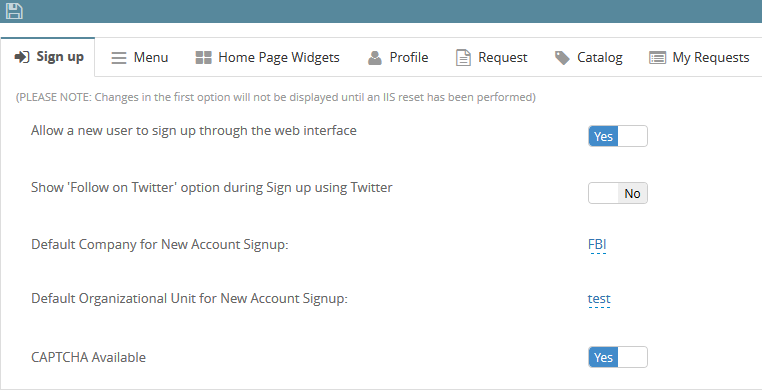Click the Sign up arrow icon

(22, 57)
